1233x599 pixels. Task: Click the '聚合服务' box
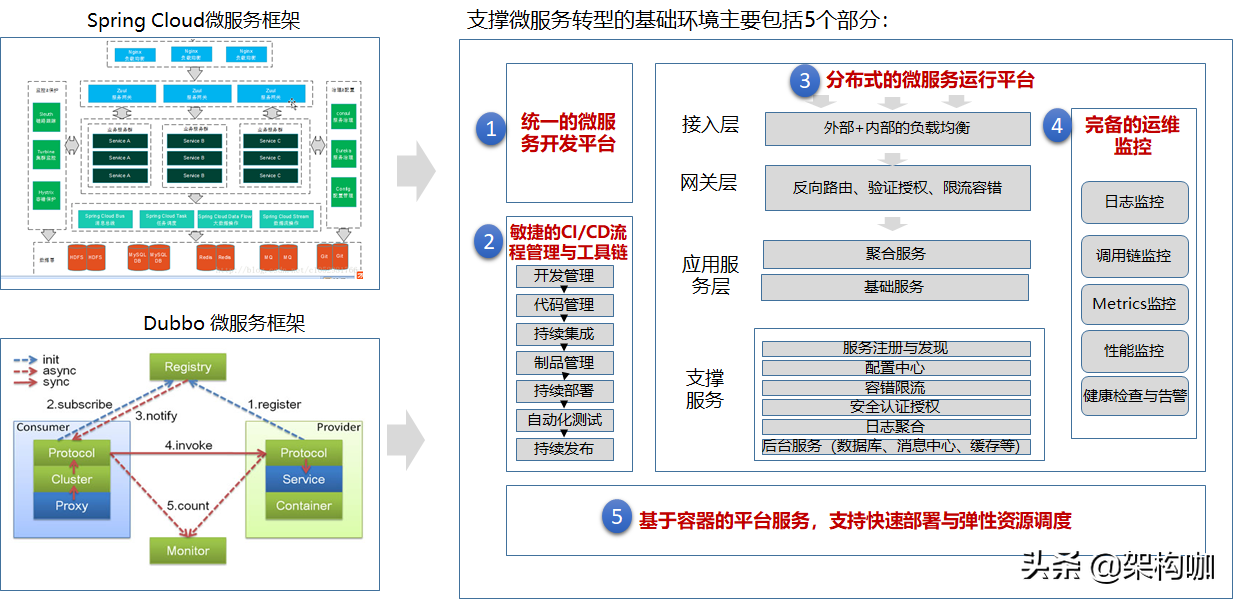coord(896,254)
